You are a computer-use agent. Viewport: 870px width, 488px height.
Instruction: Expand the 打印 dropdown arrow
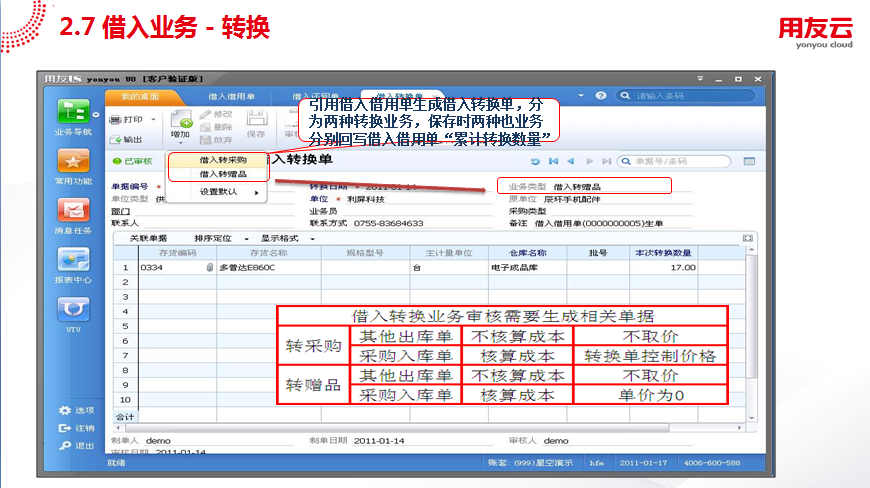pos(153,119)
